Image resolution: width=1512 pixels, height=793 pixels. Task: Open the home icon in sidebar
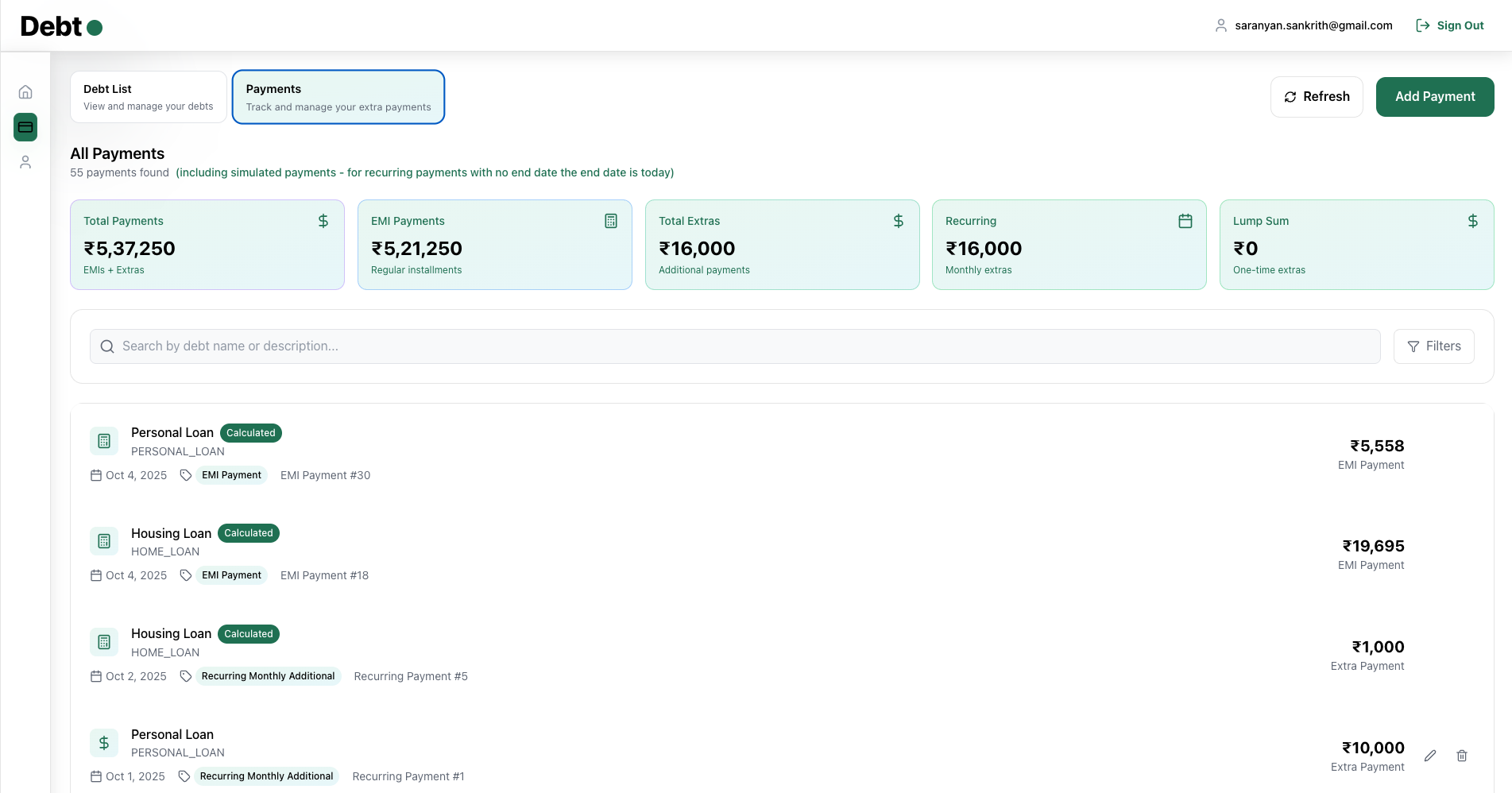(x=25, y=92)
